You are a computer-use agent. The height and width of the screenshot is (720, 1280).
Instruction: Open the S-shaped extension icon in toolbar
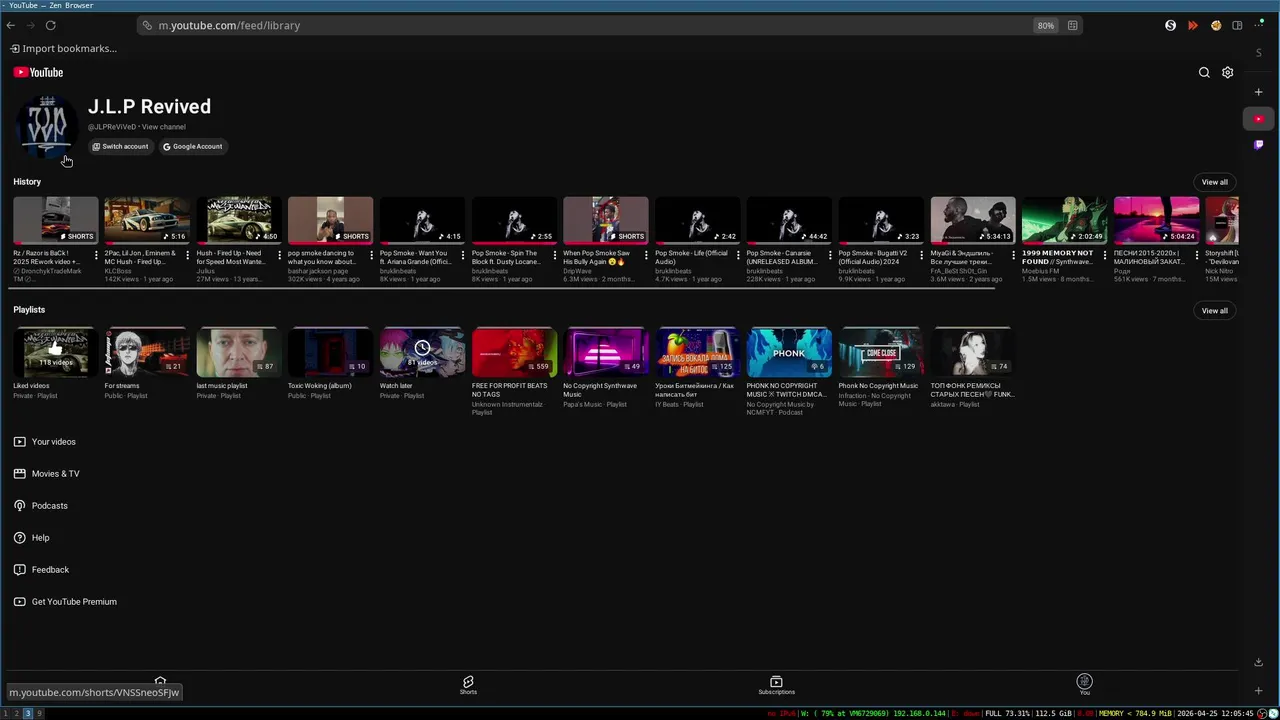(x=1170, y=25)
